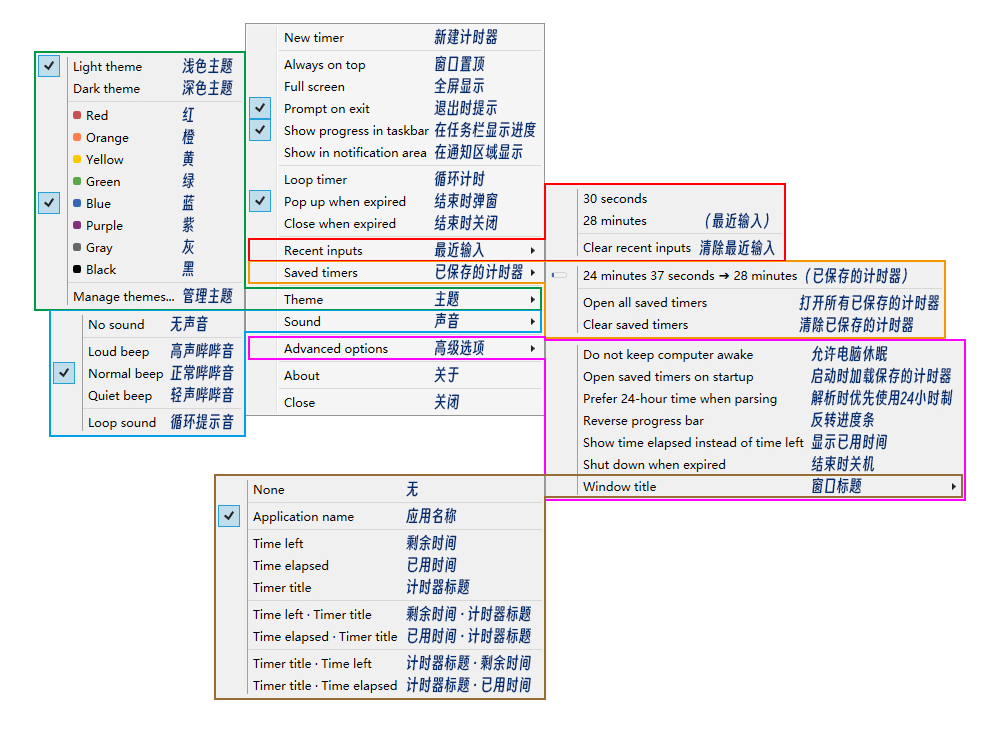Image resolution: width=1000 pixels, height=730 pixels.
Task: Enable Full screen mode
Action: click(x=314, y=87)
